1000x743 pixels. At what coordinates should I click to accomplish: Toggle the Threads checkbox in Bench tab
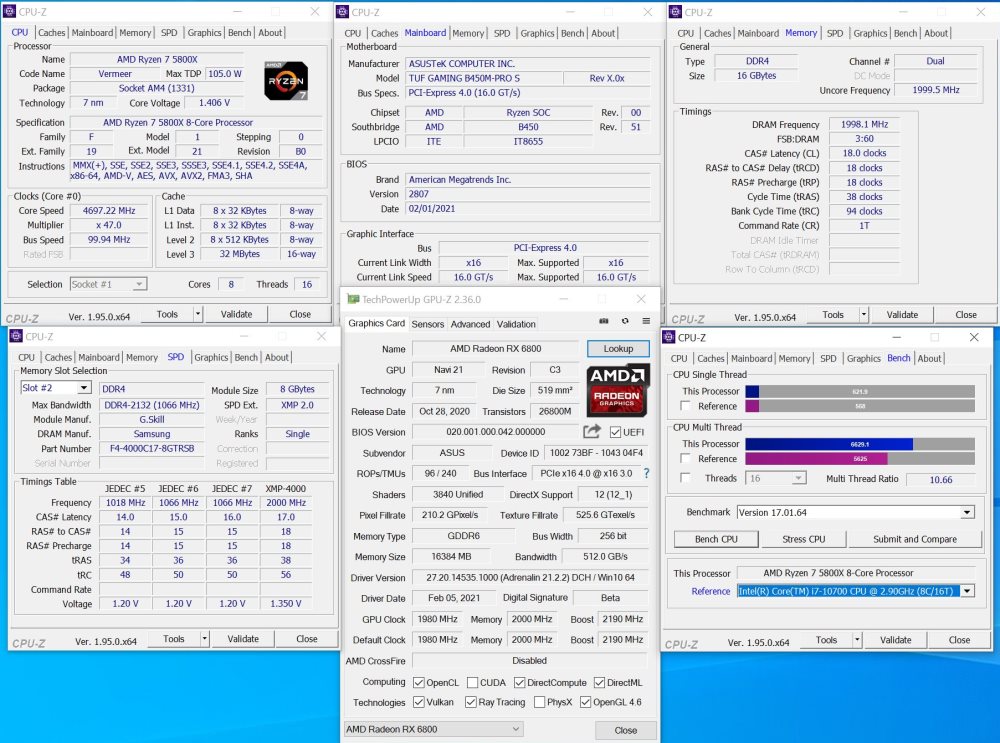(x=686, y=478)
